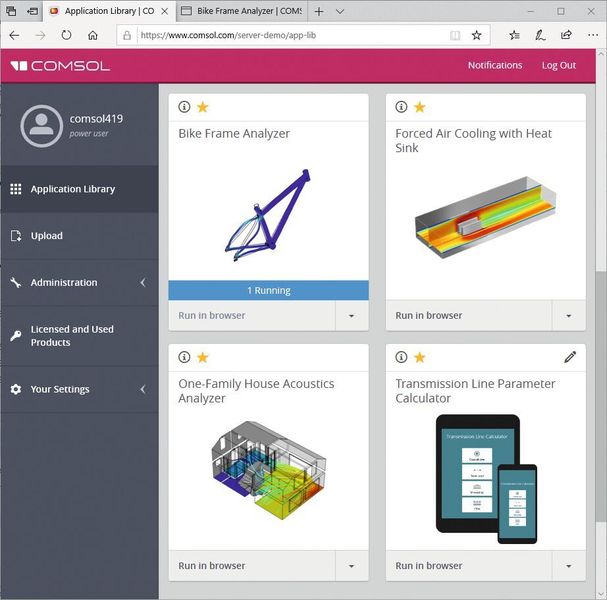Open Your Settings menu item
This screenshot has width=607, height=600.
pyautogui.click(x=79, y=389)
